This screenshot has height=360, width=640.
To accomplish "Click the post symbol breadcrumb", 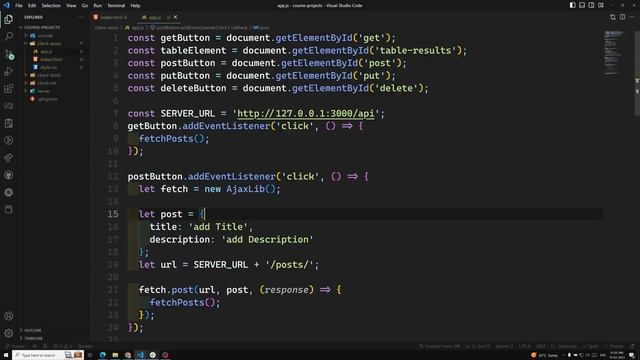I will click(x=261, y=28).
